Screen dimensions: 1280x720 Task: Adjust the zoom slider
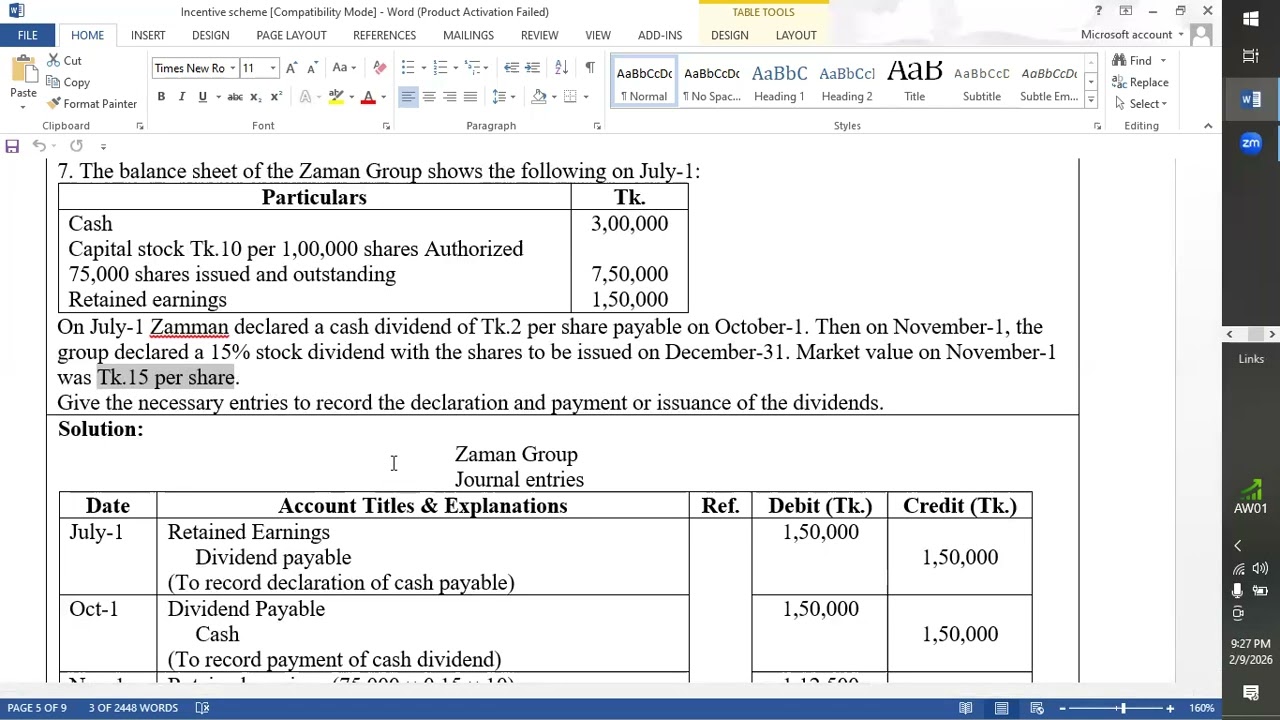pos(1122,708)
